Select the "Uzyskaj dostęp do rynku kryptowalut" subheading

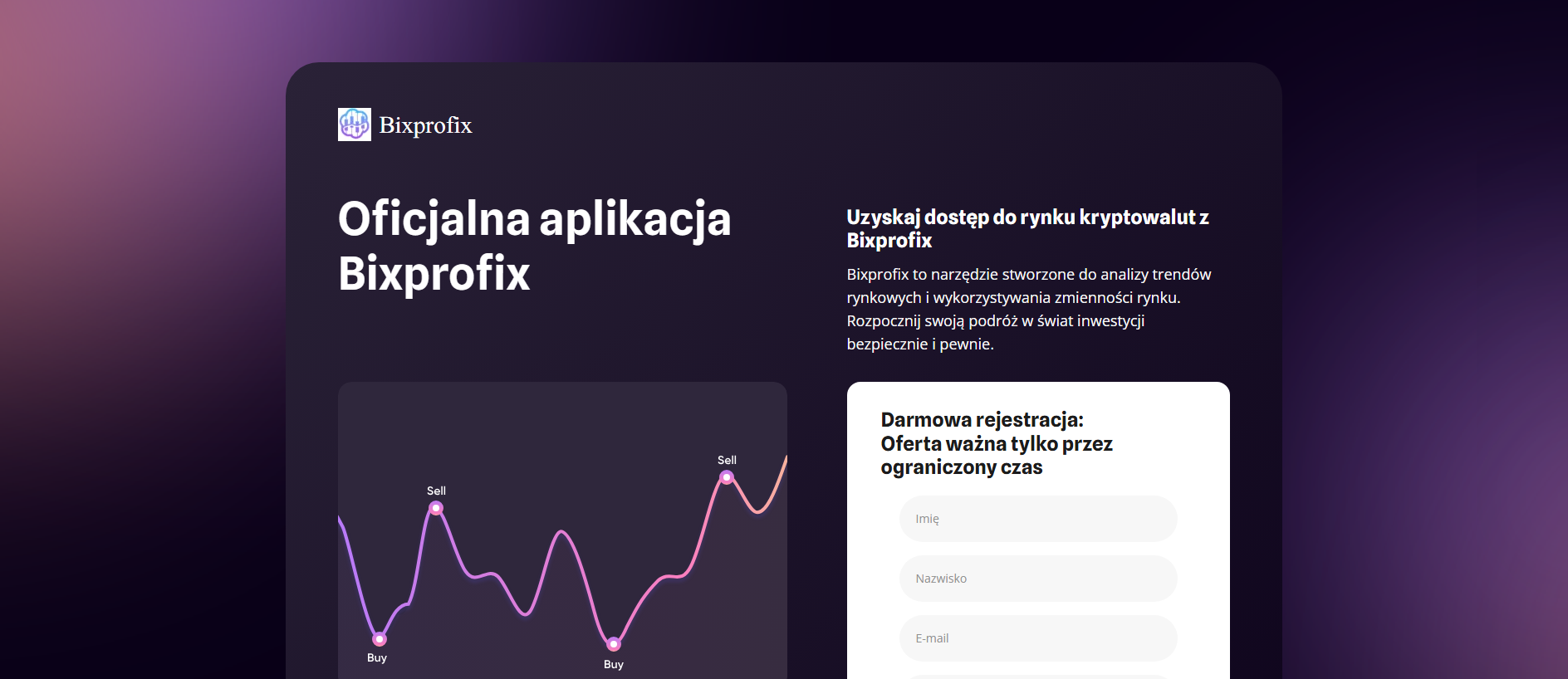[x=1028, y=228]
